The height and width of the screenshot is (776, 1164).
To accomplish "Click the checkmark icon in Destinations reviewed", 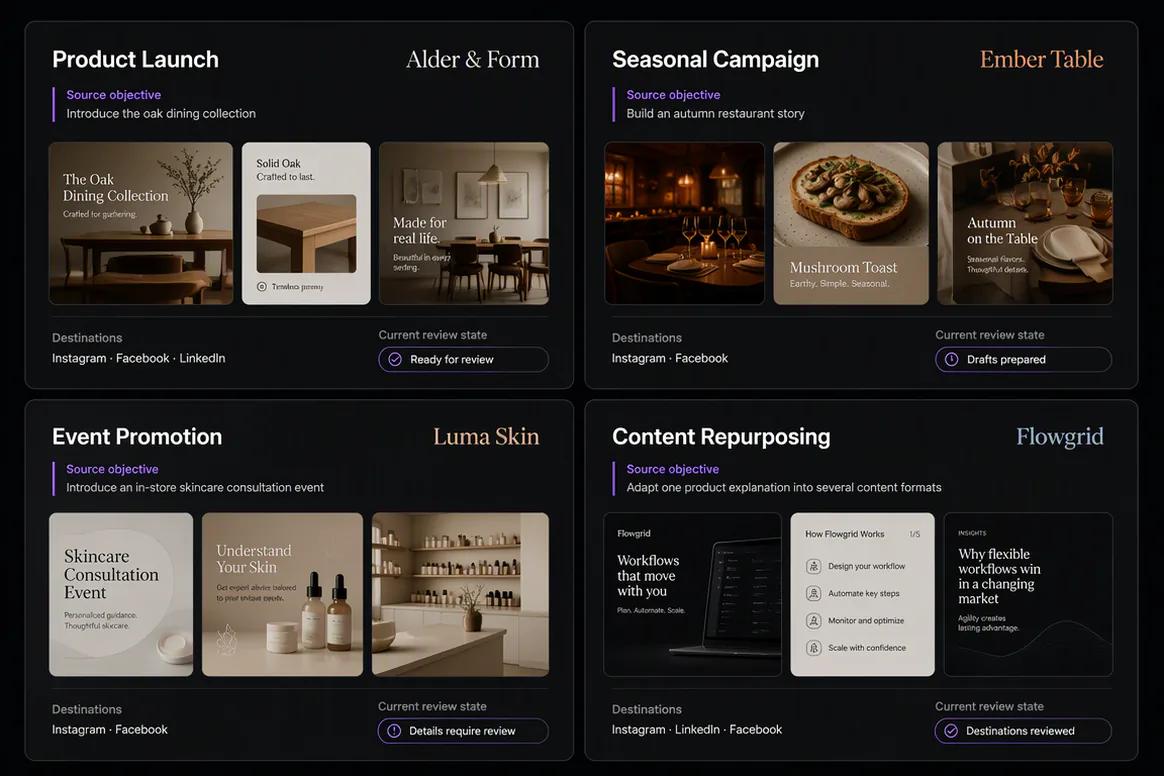I will [951, 731].
